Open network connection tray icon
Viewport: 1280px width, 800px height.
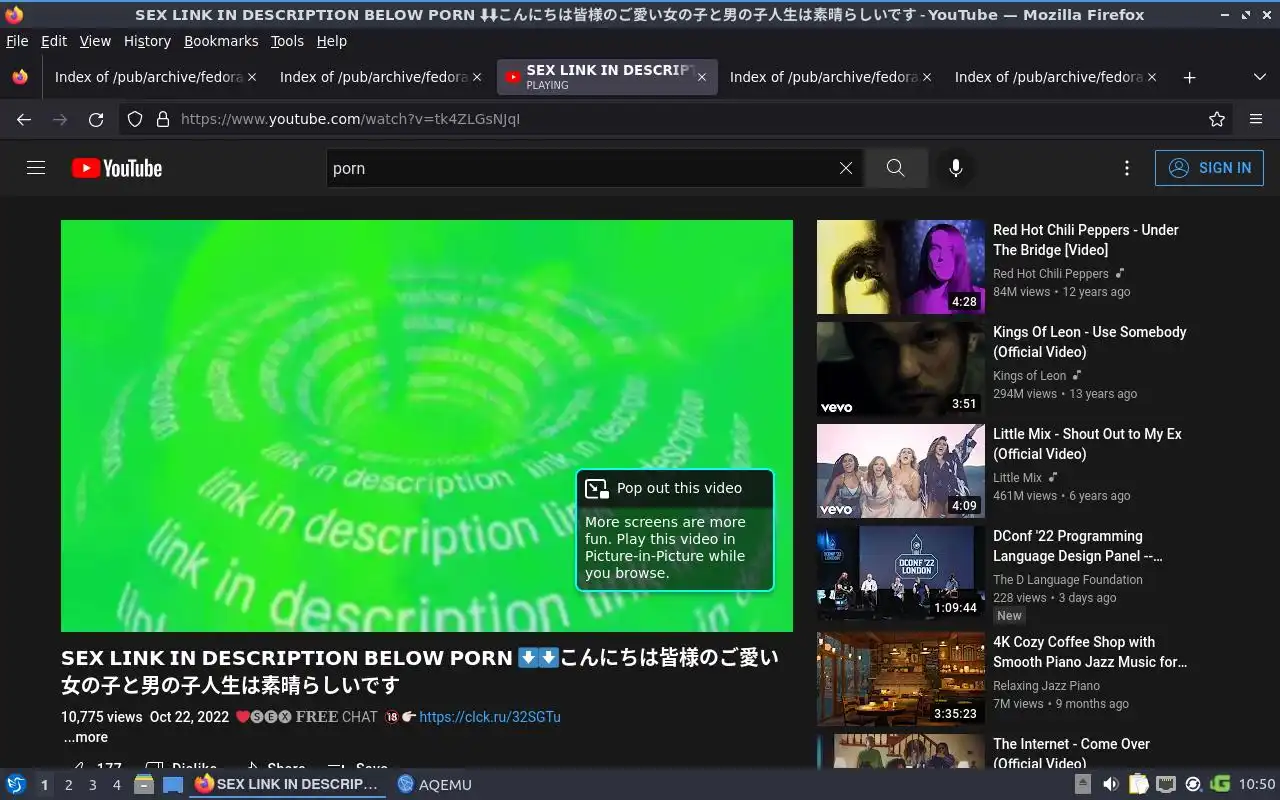[x=1165, y=784]
